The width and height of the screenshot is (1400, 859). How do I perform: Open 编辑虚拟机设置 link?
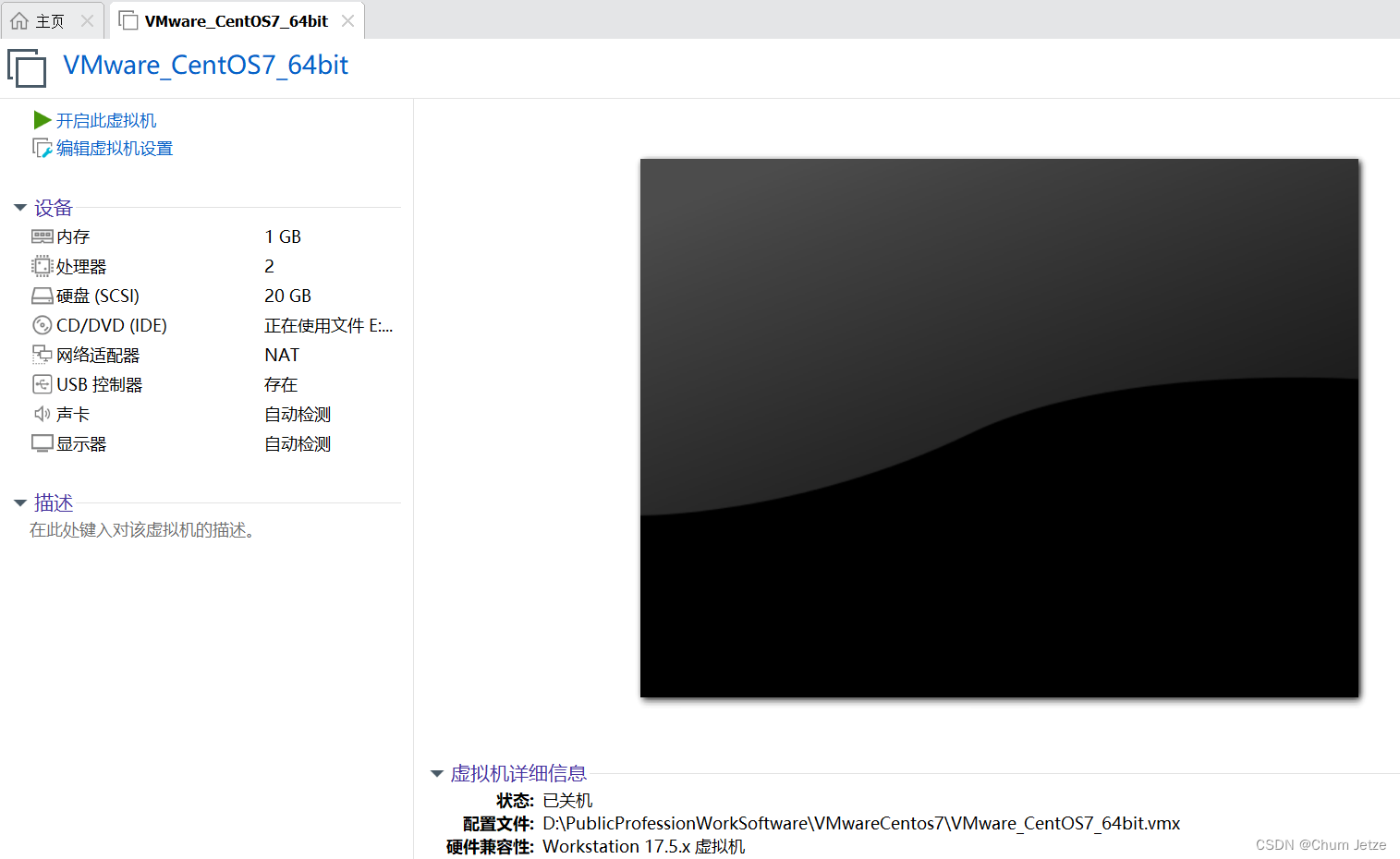tap(115, 149)
